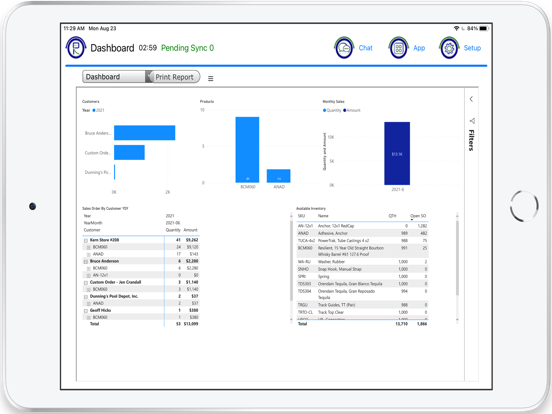This screenshot has width=552, height=414.
Task: Click the 02:59 timer next to Dashboard
Action: tap(148, 48)
